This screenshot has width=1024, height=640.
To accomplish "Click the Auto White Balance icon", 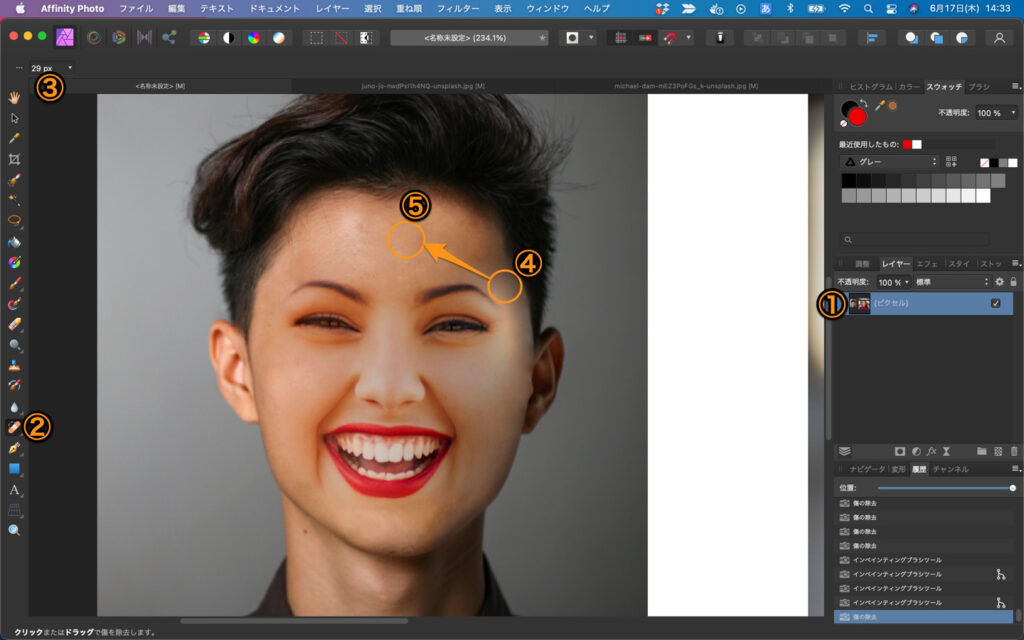I will pos(277,38).
